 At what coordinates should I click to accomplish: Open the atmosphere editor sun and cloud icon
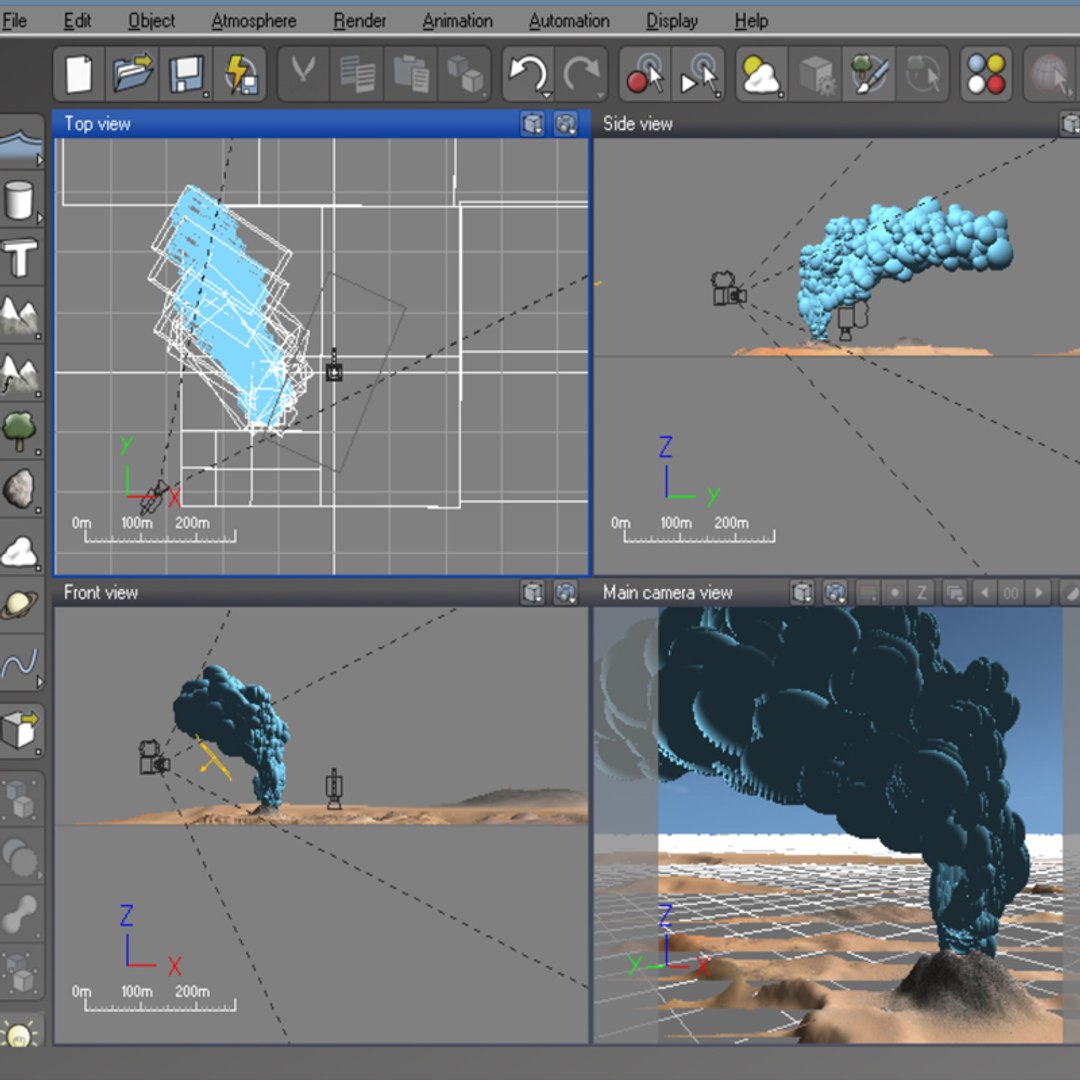tap(762, 74)
